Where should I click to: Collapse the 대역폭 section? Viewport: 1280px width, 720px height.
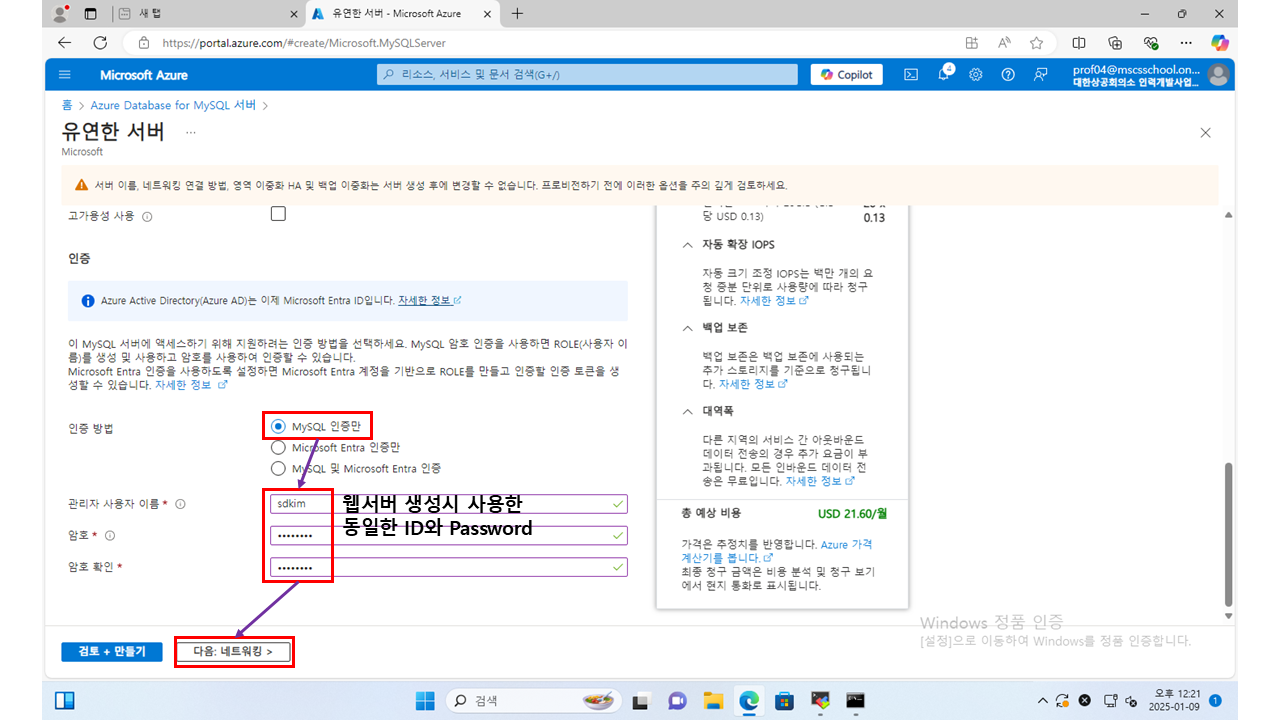coord(687,411)
